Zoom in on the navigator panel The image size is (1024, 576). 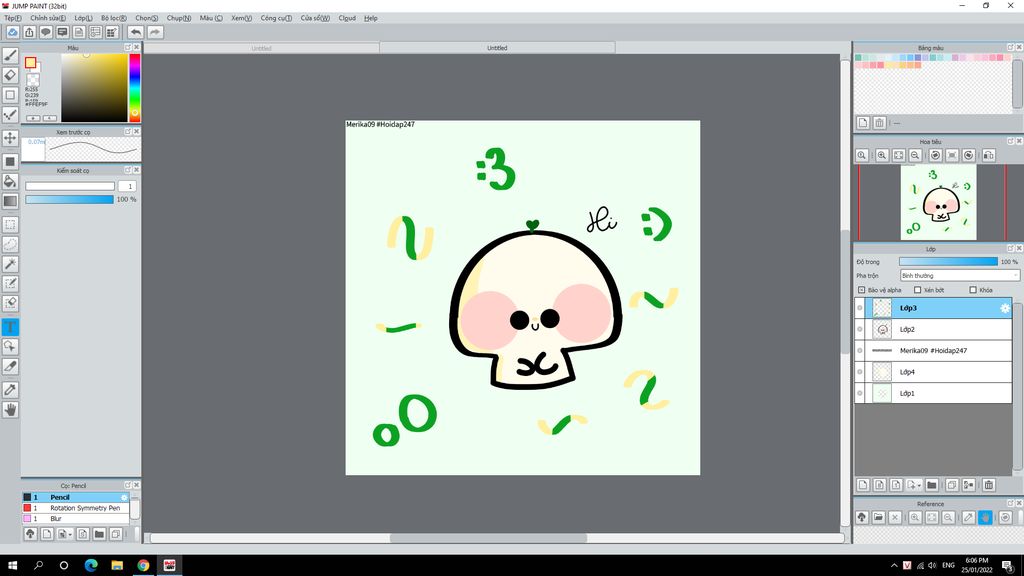pos(882,155)
